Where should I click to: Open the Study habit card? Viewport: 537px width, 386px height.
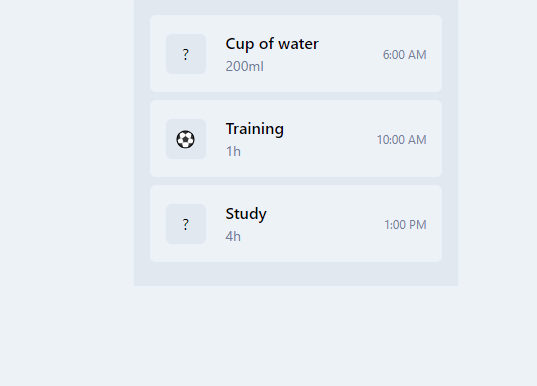(x=296, y=223)
